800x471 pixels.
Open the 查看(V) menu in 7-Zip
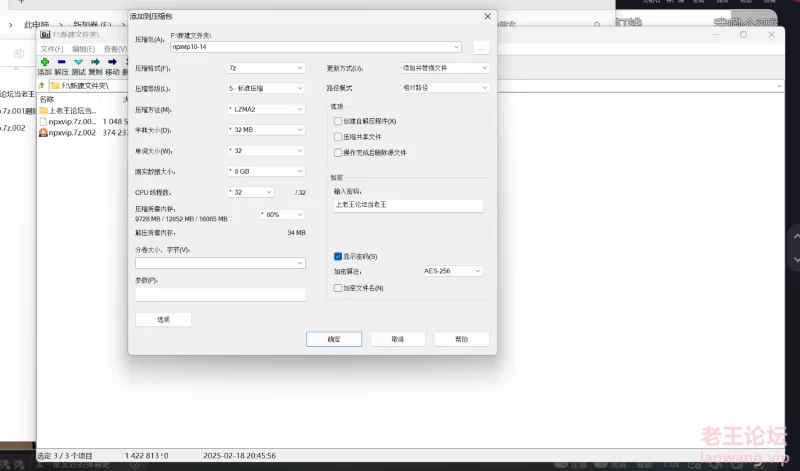pos(115,49)
